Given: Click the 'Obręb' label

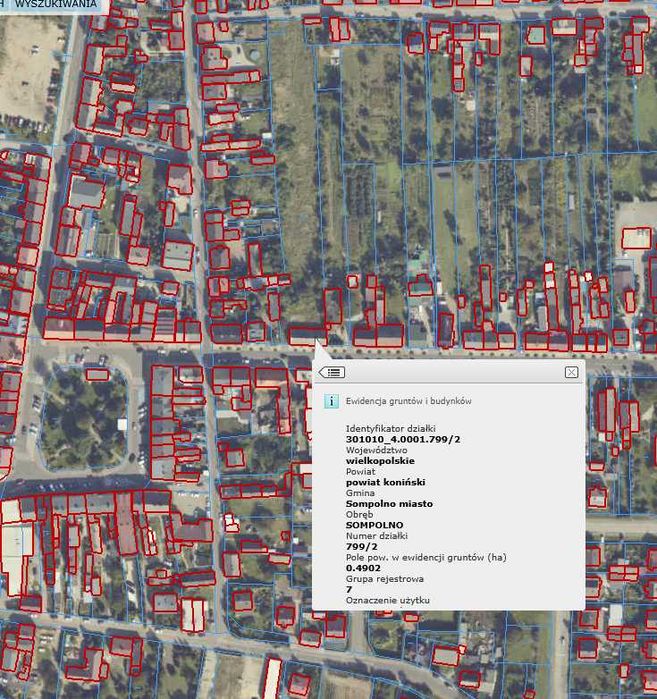Looking at the screenshot, I should (359, 514).
